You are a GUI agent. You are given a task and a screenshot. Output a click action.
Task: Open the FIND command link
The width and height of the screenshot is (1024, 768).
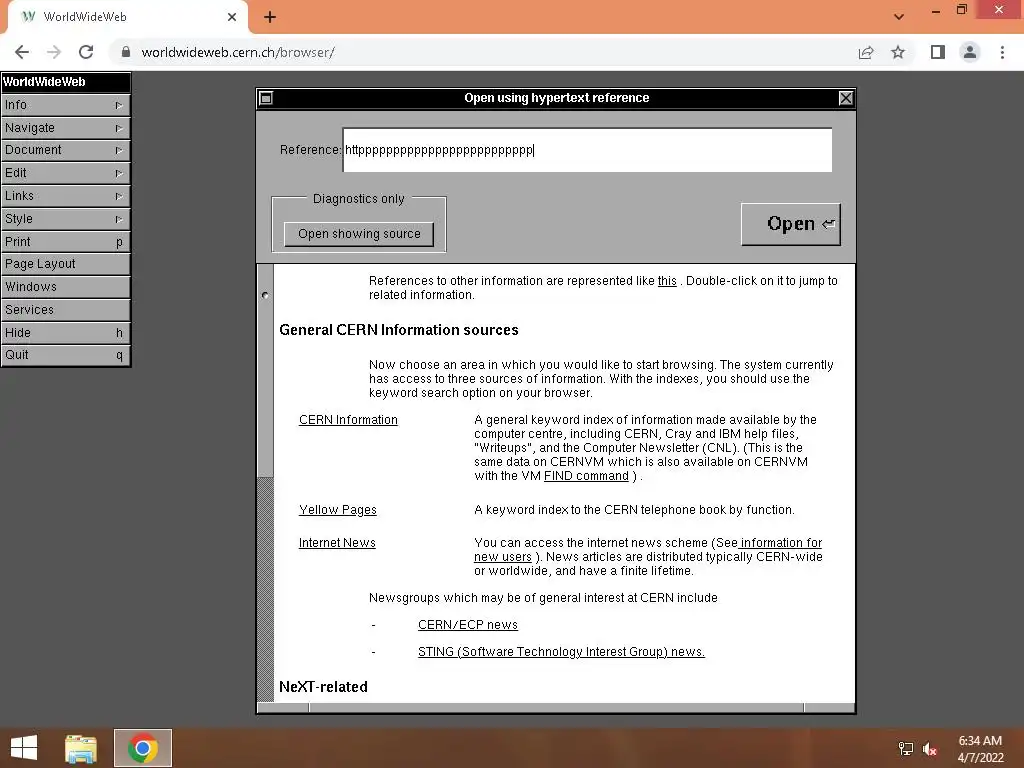pyautogui.click(x=586, y=476)
